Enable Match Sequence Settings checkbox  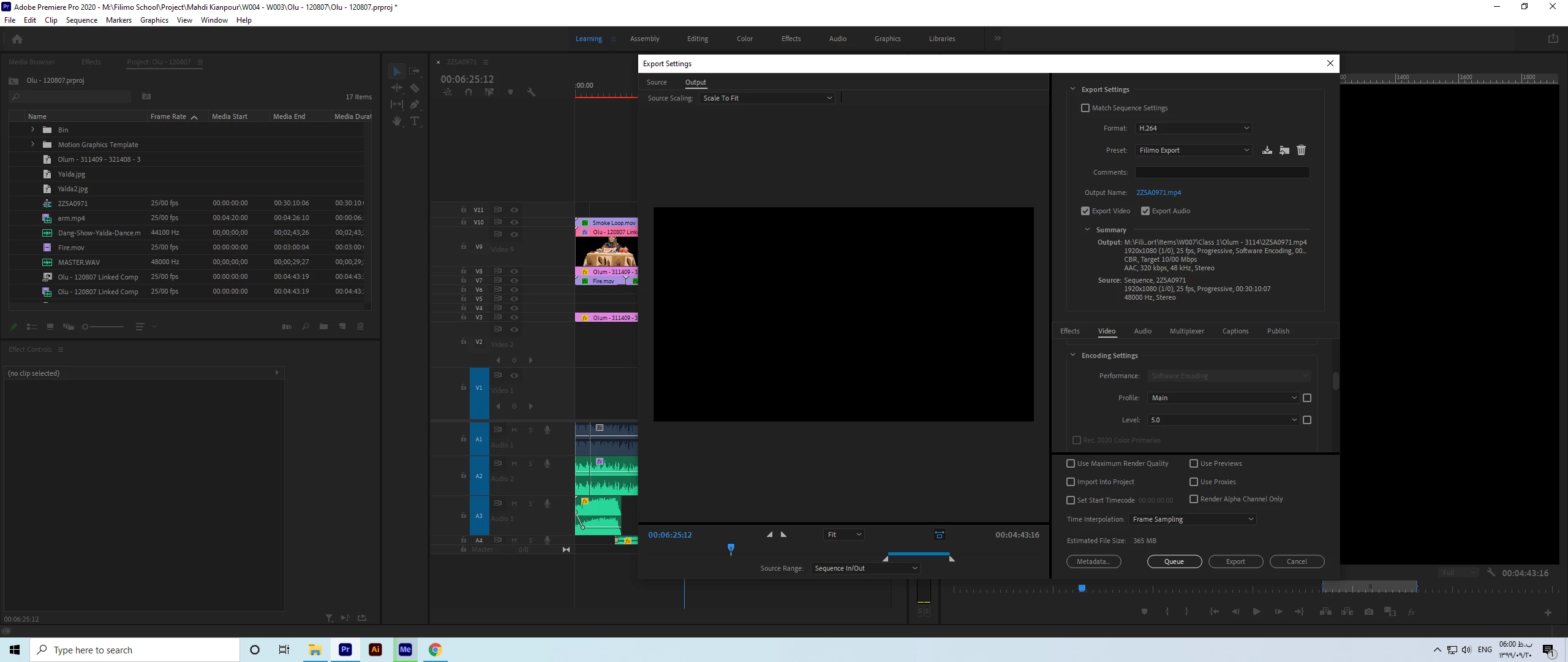1085,108
